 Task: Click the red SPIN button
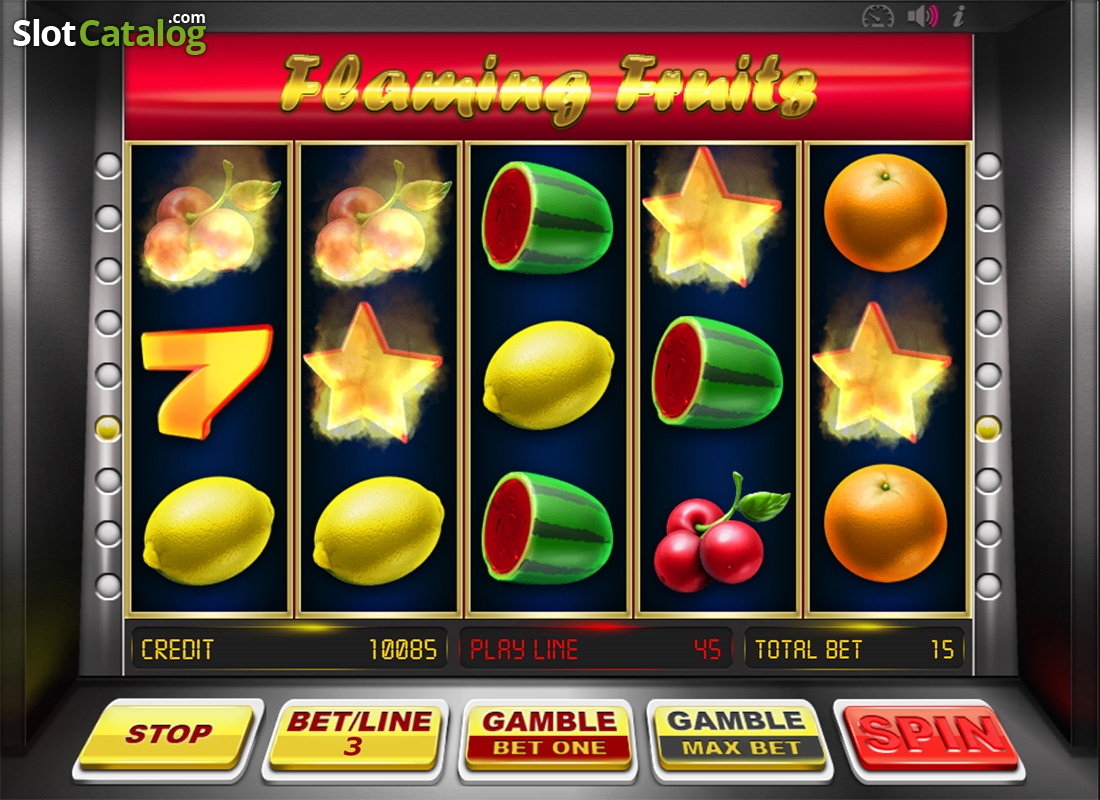coord(931,736)
